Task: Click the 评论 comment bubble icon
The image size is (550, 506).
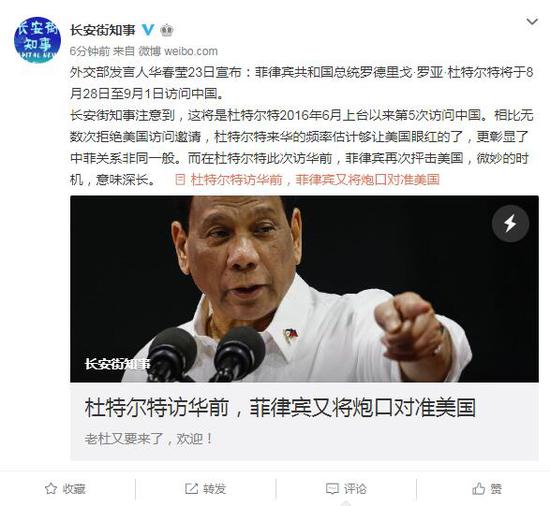Action: tap(332, 488)
